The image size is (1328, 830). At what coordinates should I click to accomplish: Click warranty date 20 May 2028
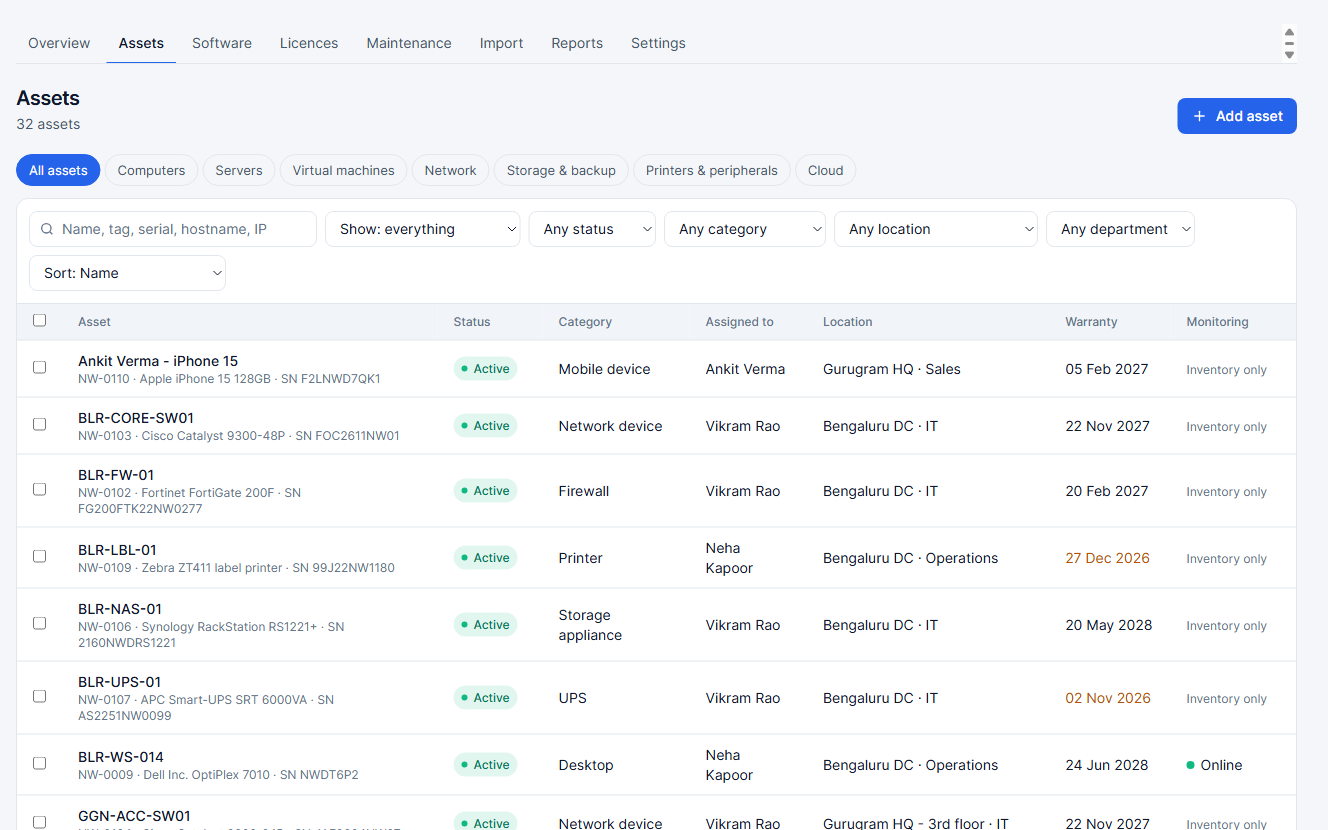(x=1109, y=625)
